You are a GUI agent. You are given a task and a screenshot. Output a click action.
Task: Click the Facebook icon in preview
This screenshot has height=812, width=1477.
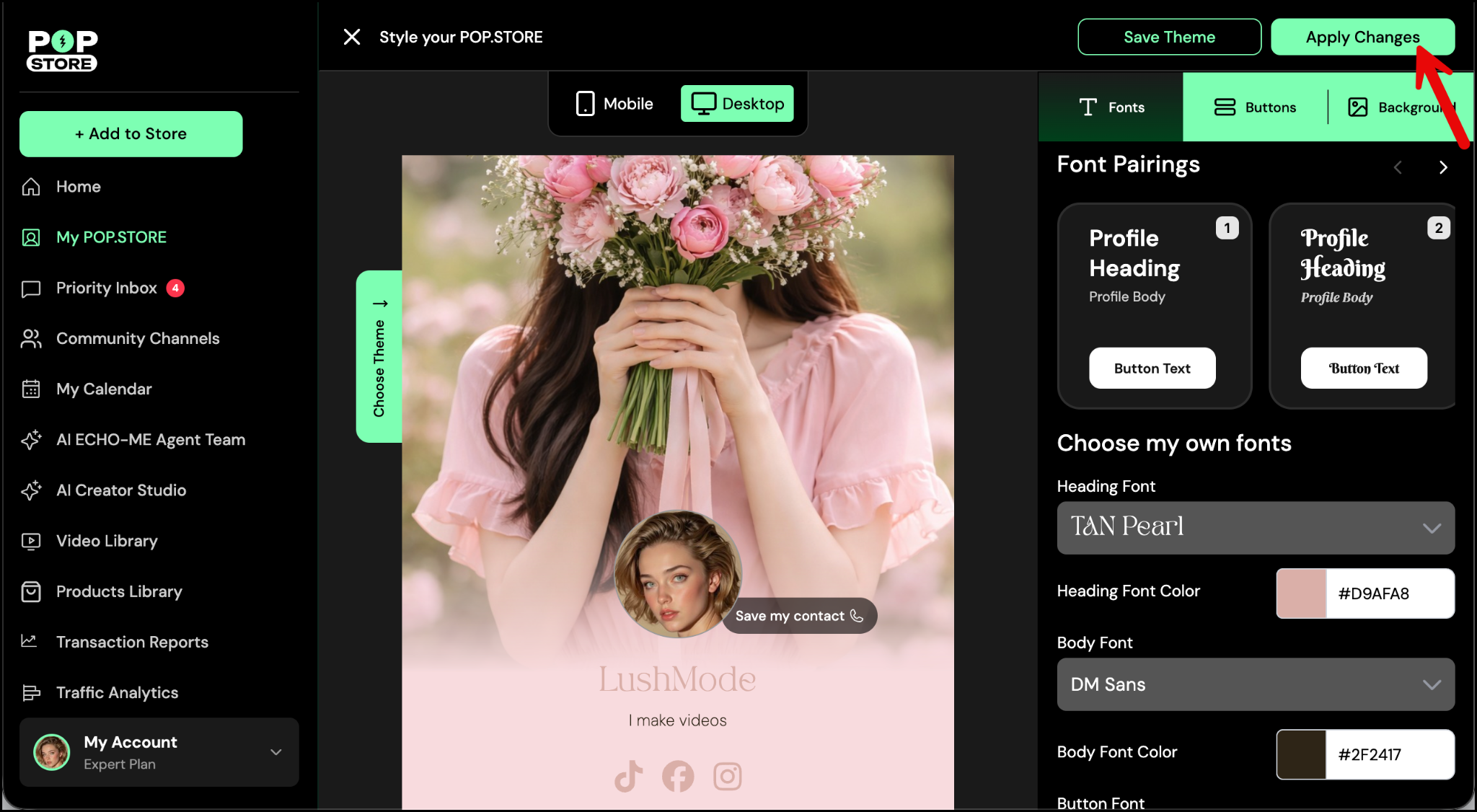tap(678, 776)
